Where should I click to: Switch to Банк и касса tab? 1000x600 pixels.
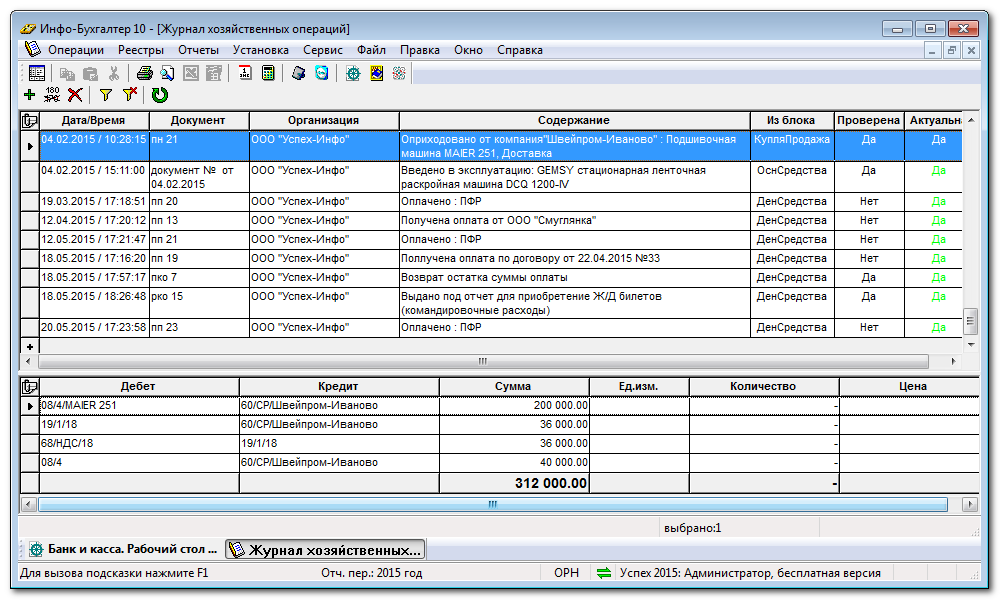pyautogui.click(x=120, y=550)
